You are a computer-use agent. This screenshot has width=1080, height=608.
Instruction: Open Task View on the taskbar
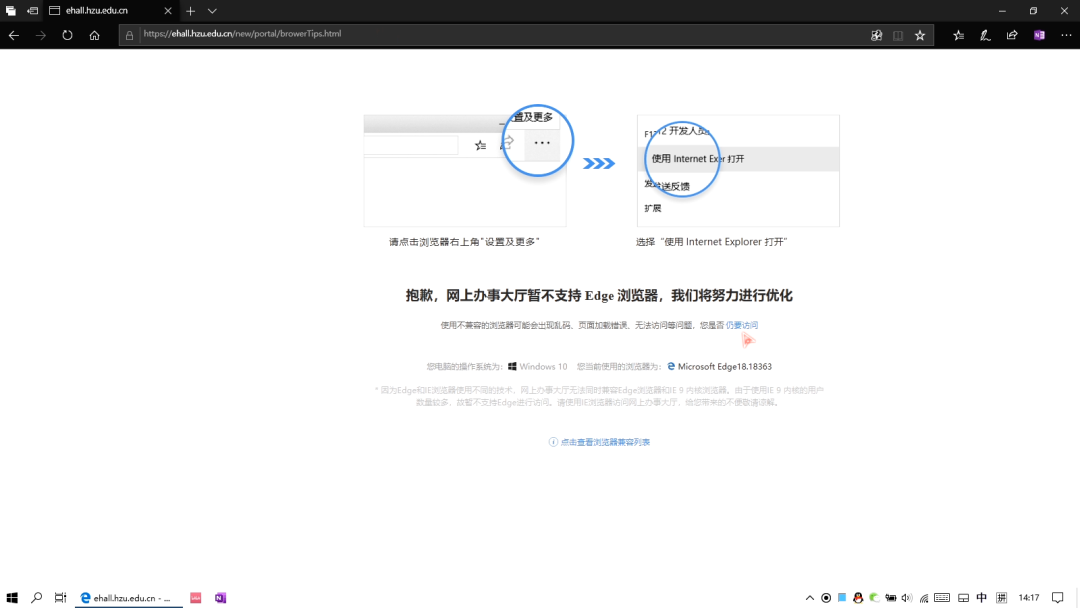point(61,598)
